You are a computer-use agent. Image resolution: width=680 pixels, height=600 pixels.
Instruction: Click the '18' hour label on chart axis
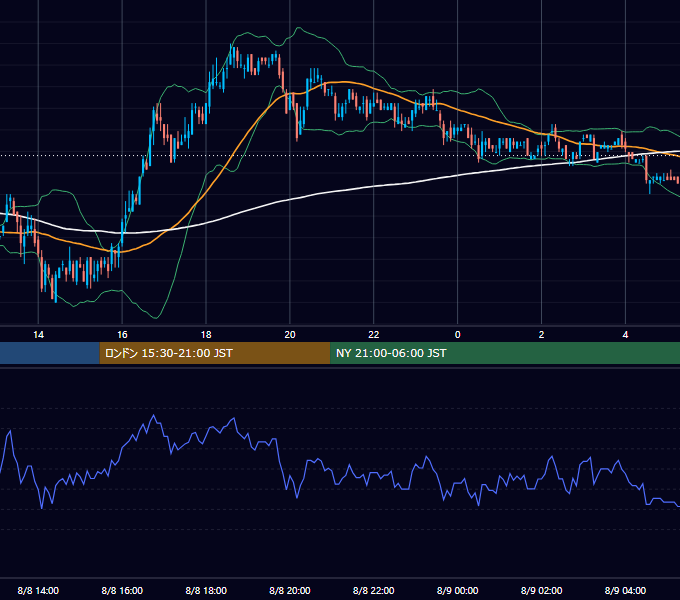(x=206, y=335)
